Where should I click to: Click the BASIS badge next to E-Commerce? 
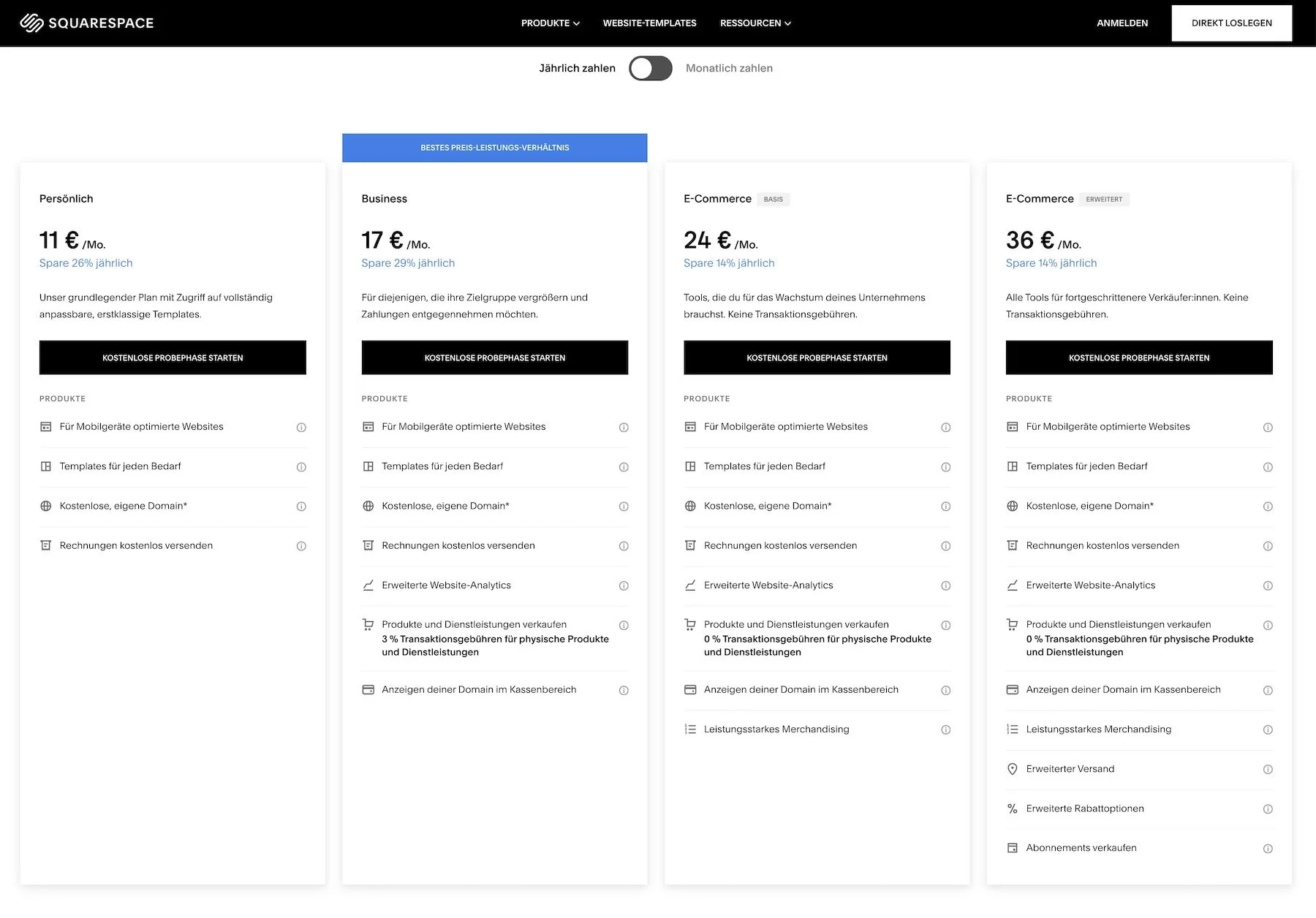coord(774,199)
